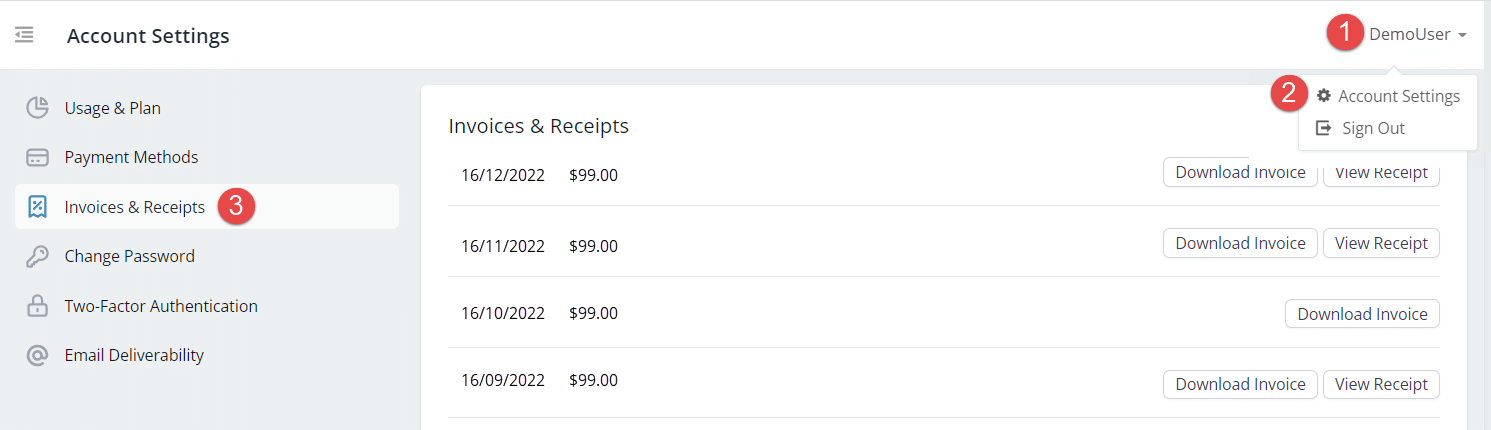
Task: Click the Two-Factor Authentication lock icon
Action: 37,306
